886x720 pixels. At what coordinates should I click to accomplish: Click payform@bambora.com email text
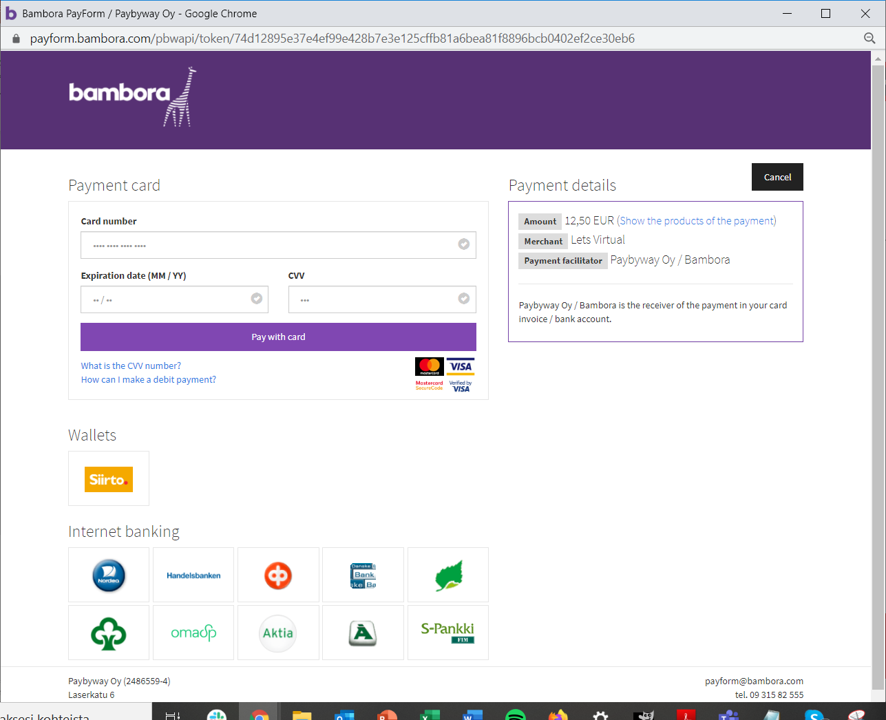(754, 681)
